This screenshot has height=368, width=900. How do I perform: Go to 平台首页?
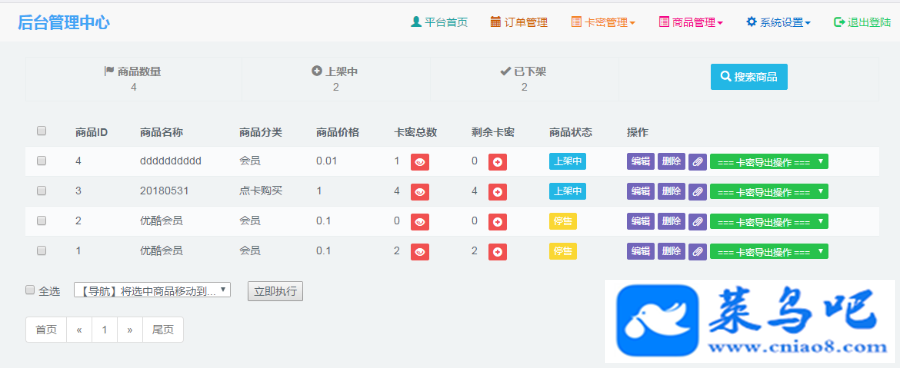click(440, 22)
